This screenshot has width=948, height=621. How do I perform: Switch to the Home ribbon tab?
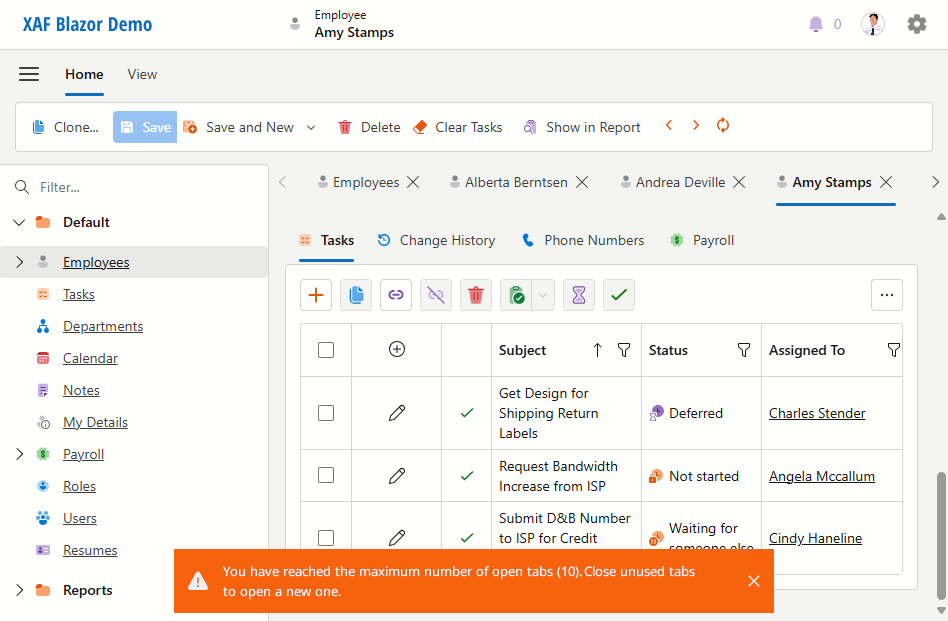point(84,74)
